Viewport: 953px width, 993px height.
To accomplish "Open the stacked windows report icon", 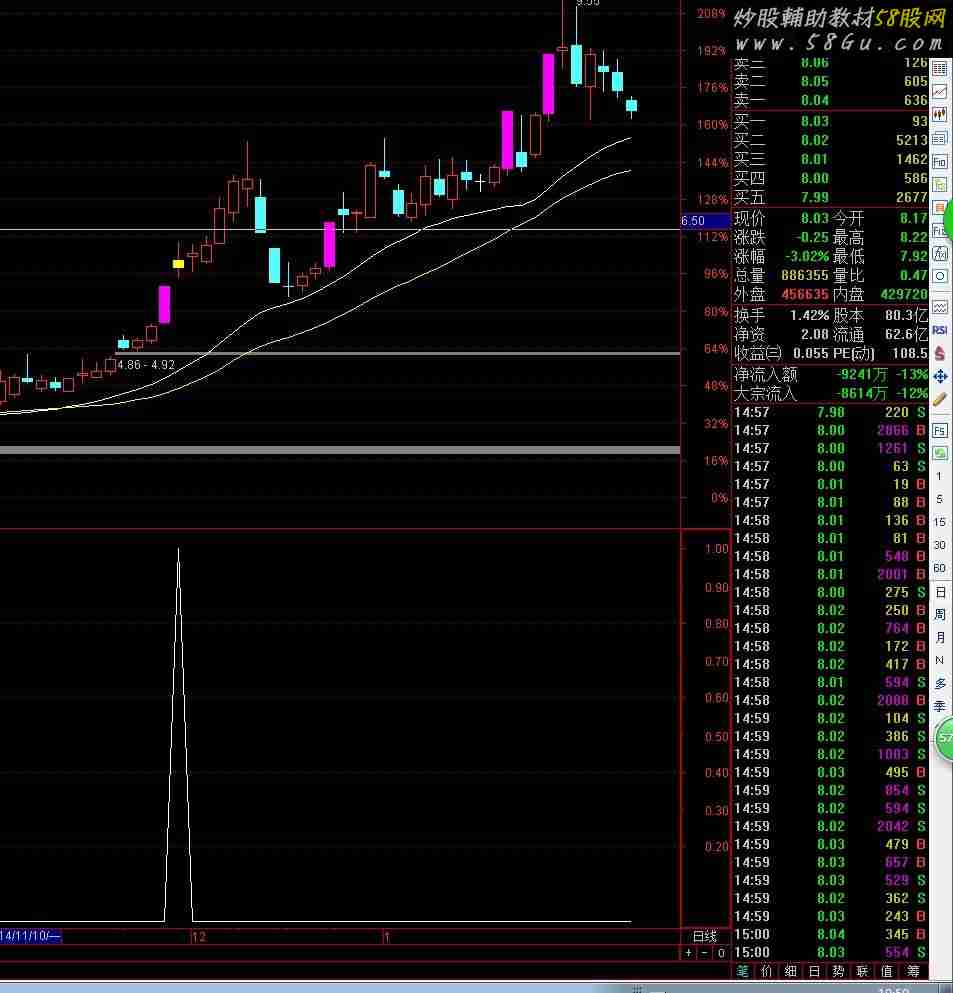I will [940, 139].
